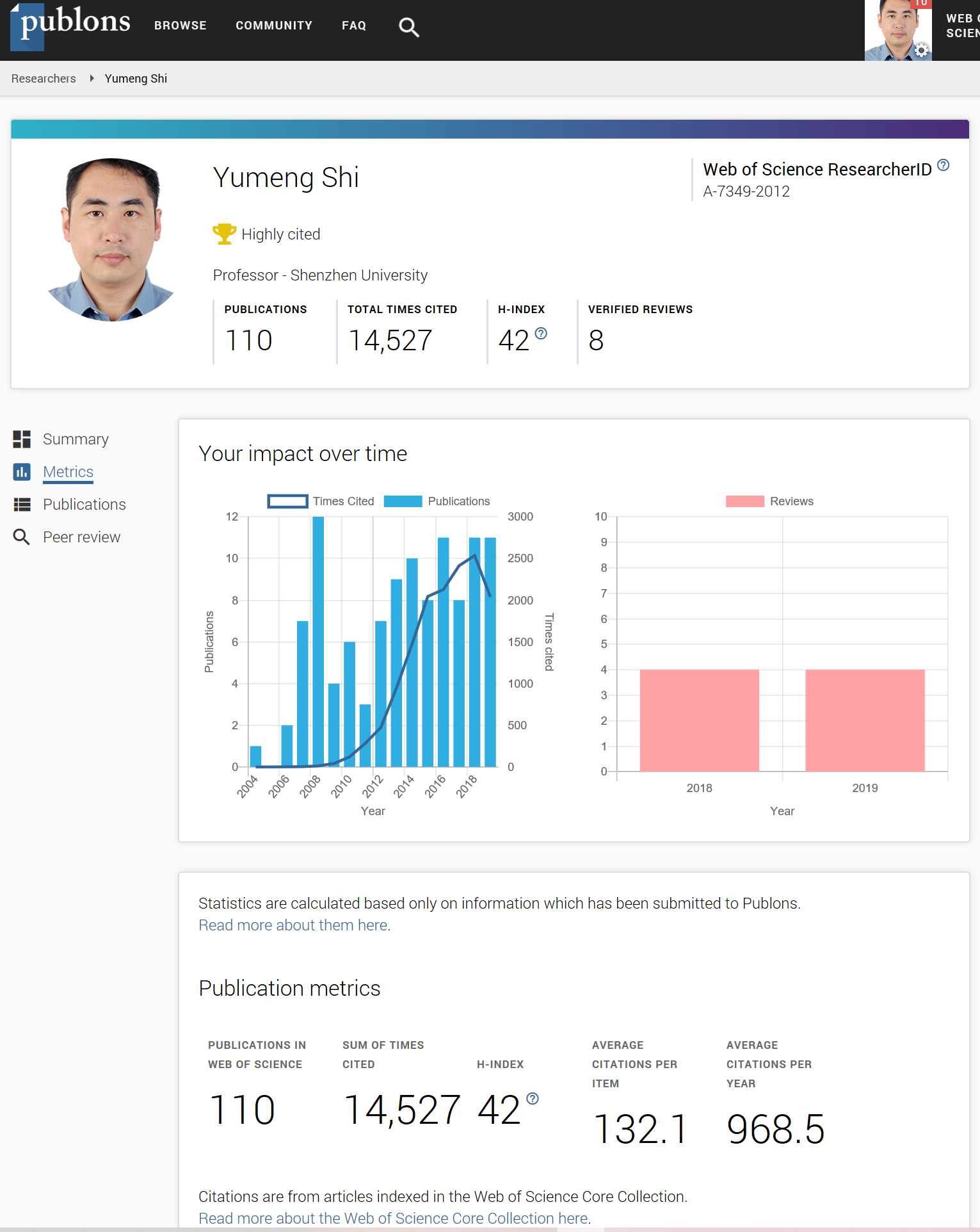Go to the Summary section

76,439
